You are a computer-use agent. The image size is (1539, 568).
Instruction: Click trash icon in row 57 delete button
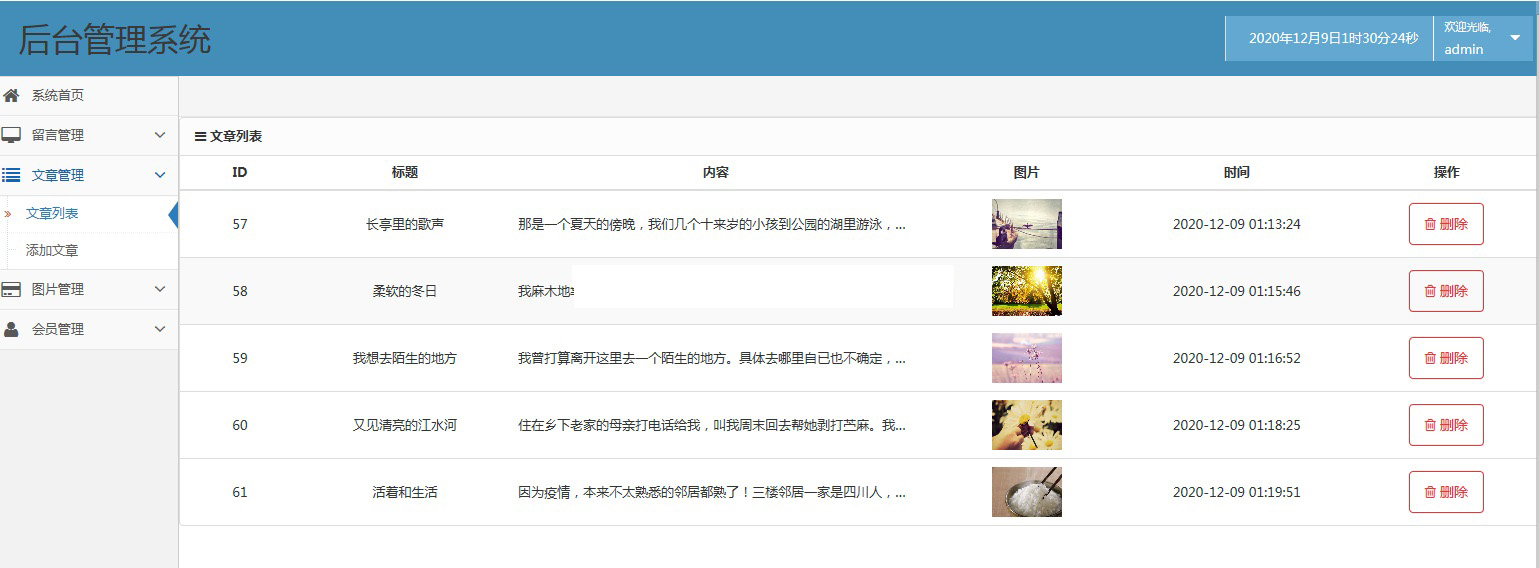point(1430,224)
